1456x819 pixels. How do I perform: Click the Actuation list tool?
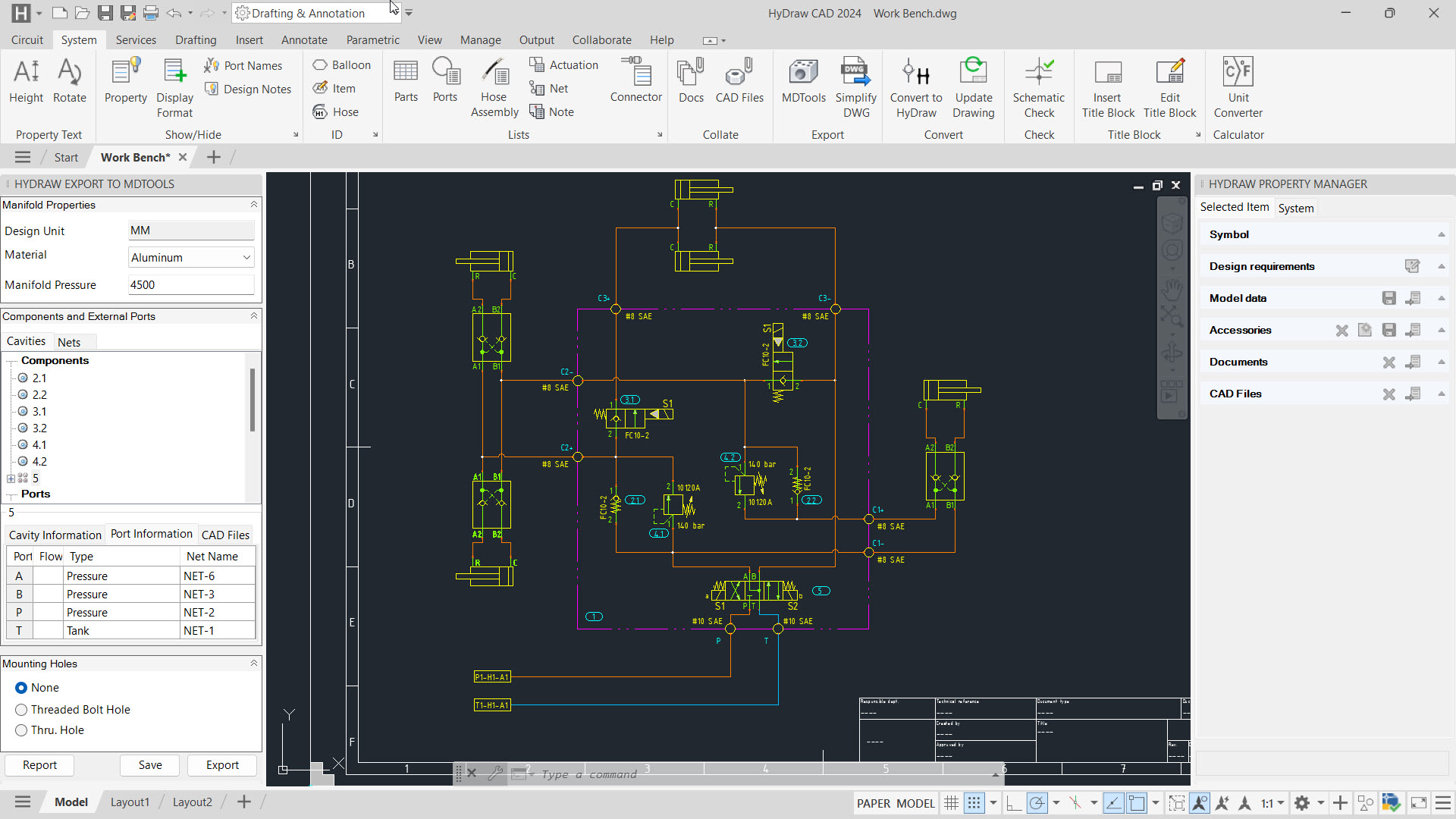tap(564, 65)
